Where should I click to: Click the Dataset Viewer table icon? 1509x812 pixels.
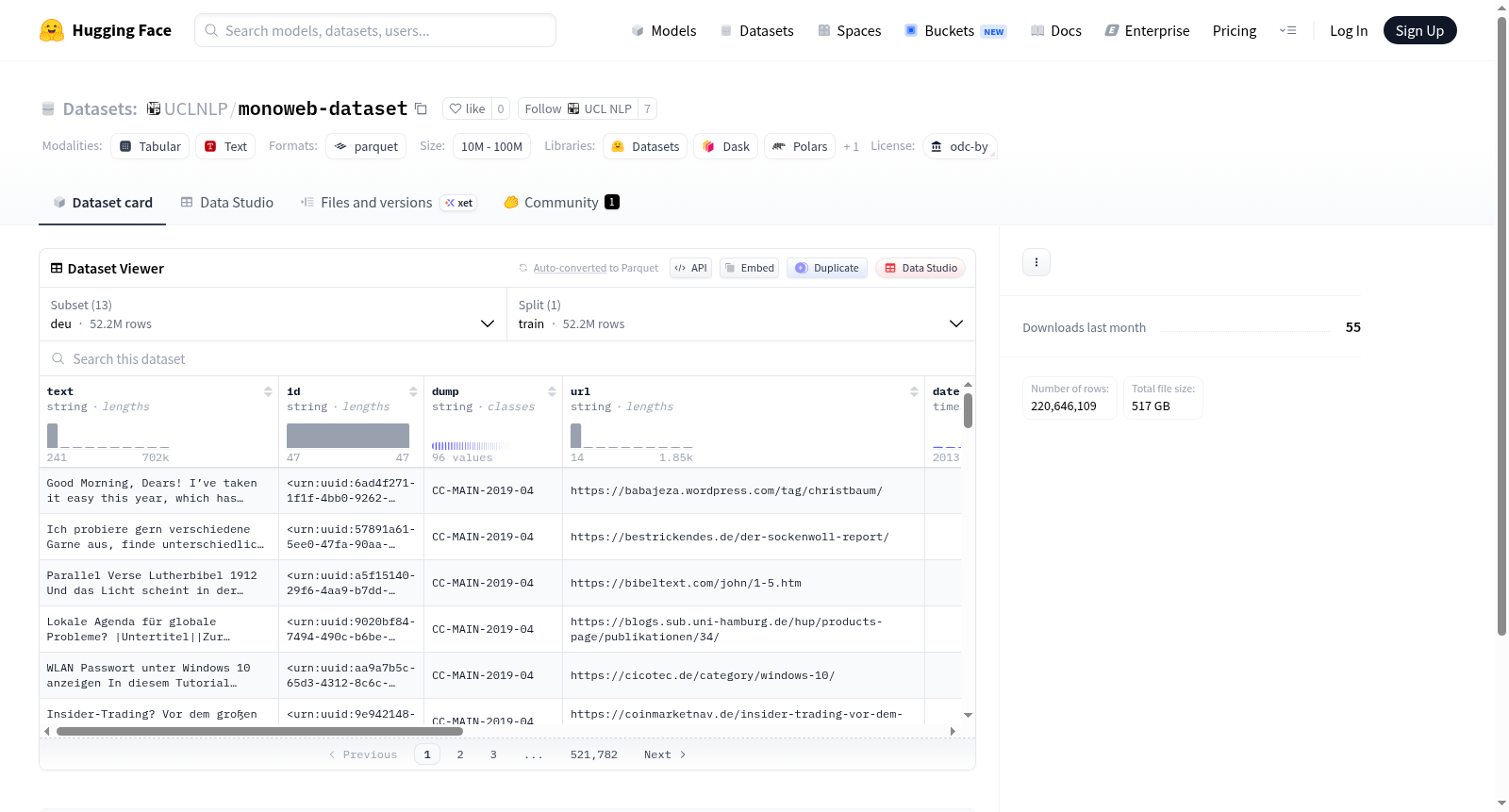pos(57,269)
